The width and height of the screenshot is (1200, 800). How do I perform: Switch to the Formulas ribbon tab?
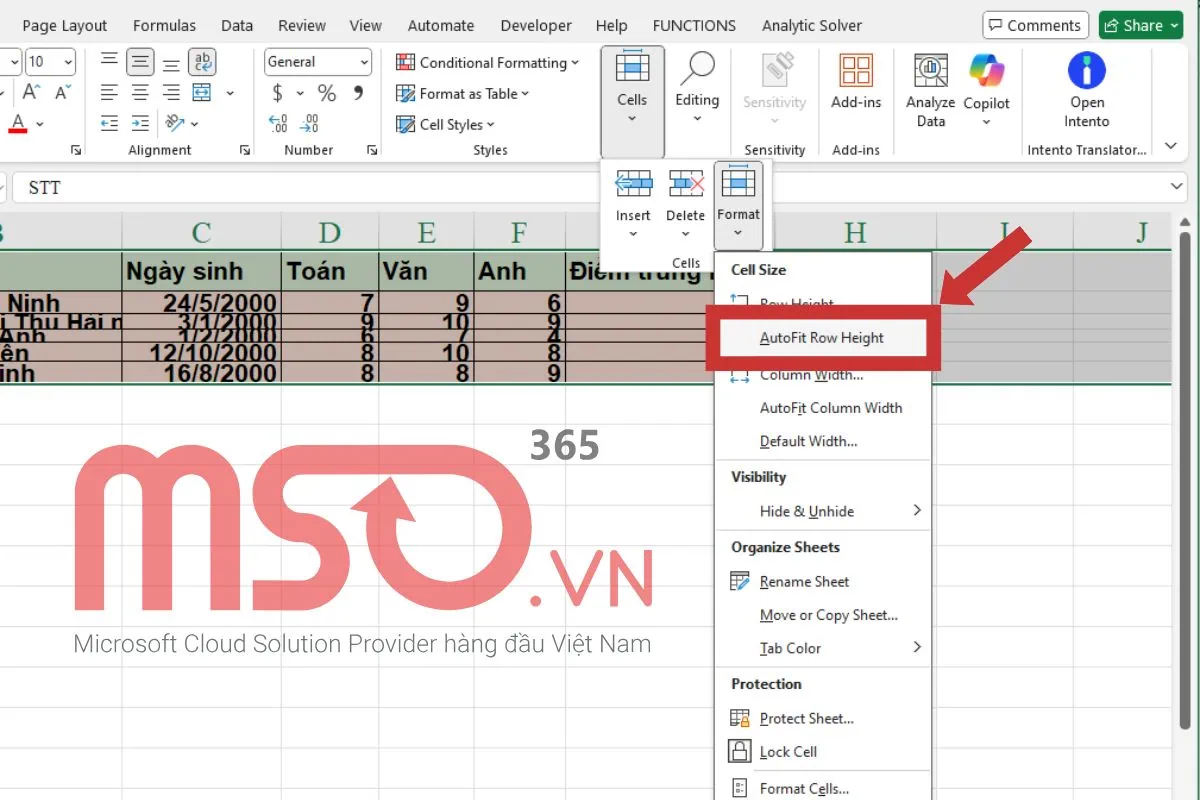[164, 26]
